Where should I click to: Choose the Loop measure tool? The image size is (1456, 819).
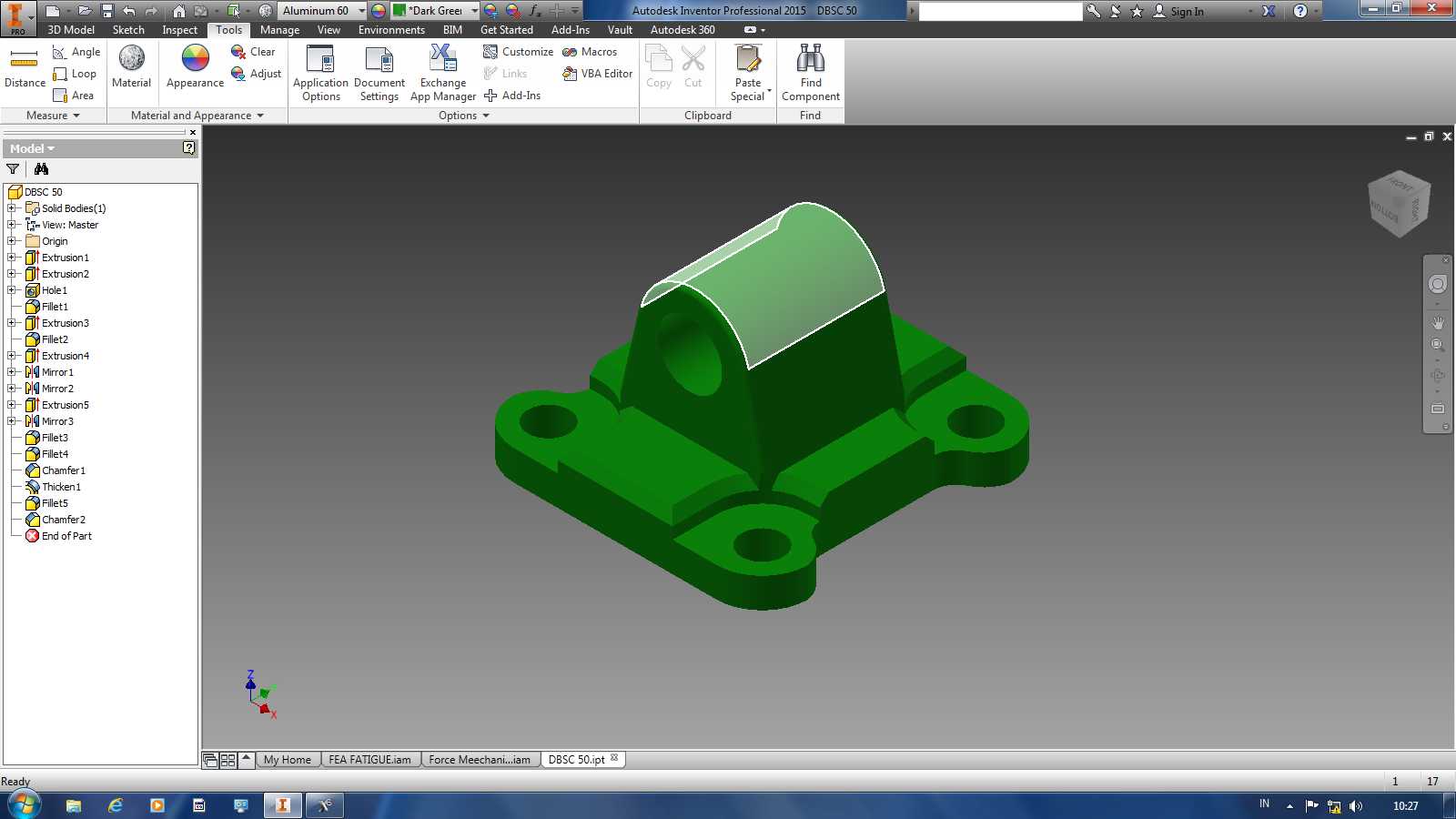75,74
